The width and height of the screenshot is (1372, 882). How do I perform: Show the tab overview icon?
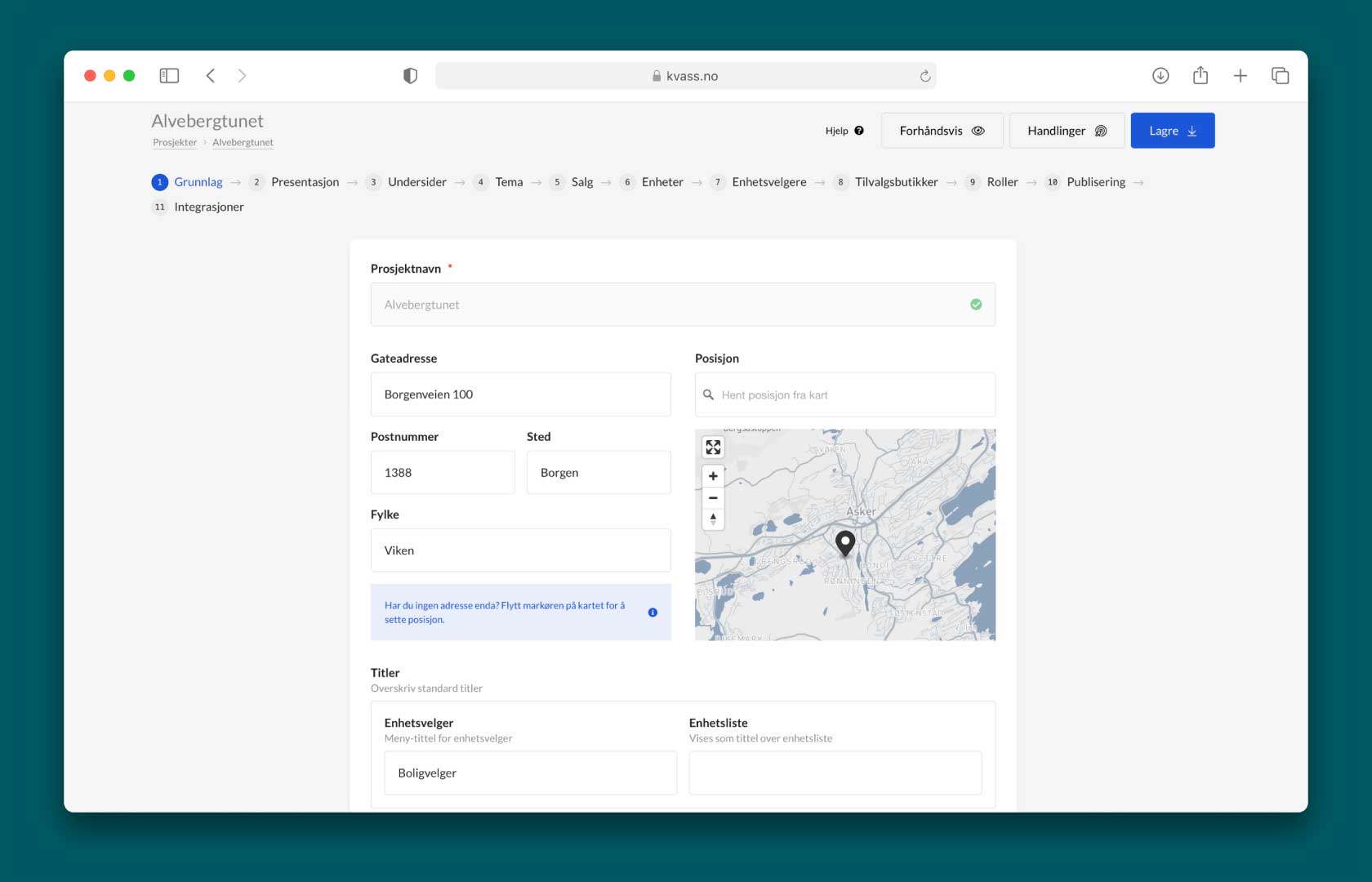(x=1280, y=76)
